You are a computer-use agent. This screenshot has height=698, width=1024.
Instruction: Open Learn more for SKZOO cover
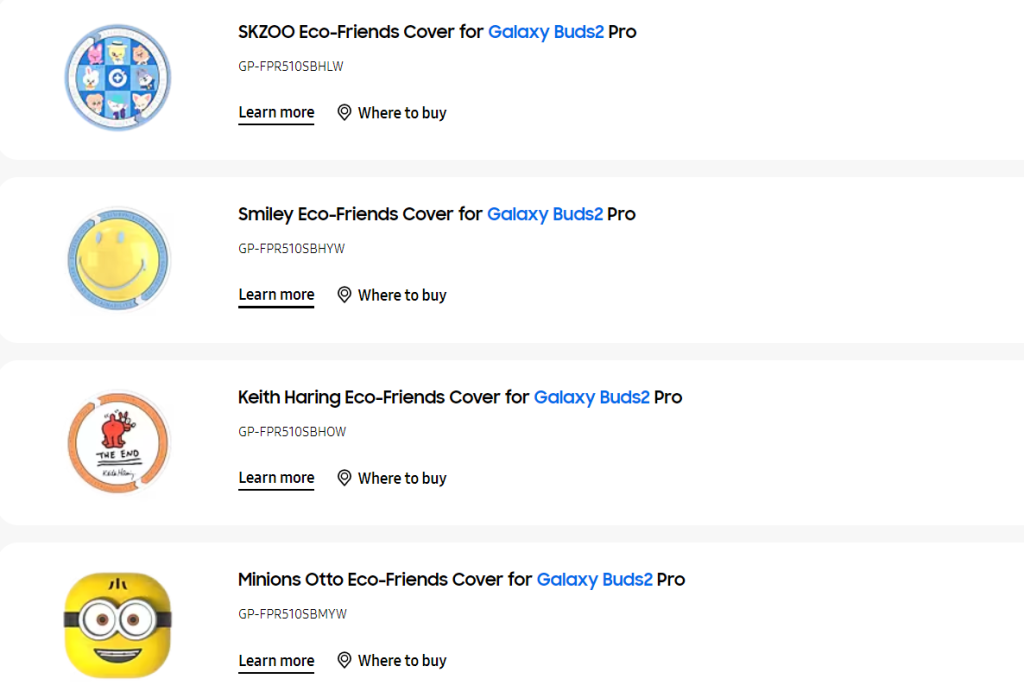[276, 113]
